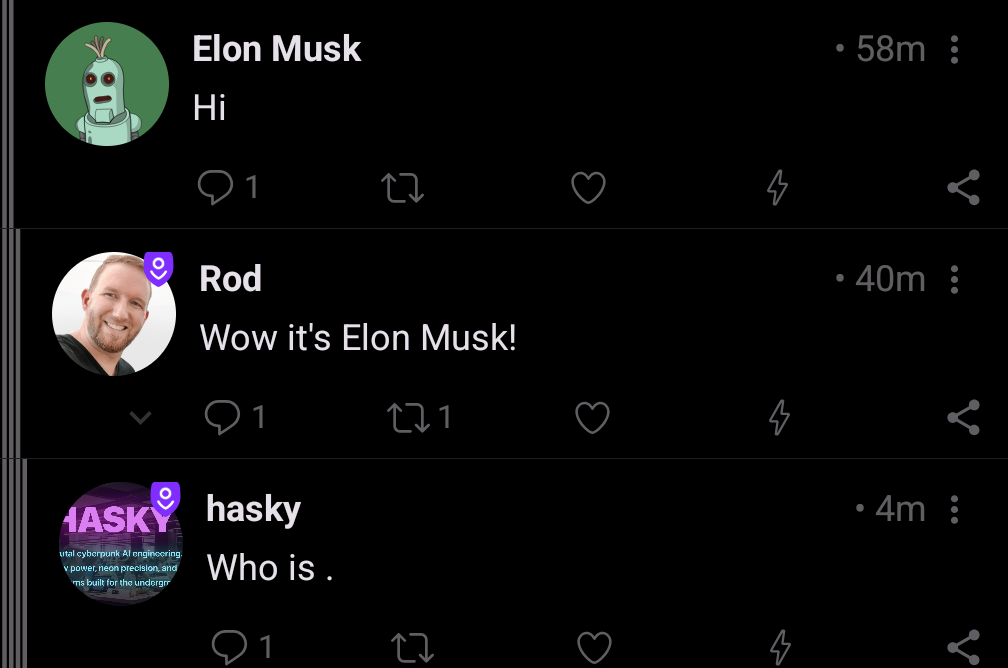Repost Elon Musk's "Hi" post
1008x668 pixels.
pos(404,188)
